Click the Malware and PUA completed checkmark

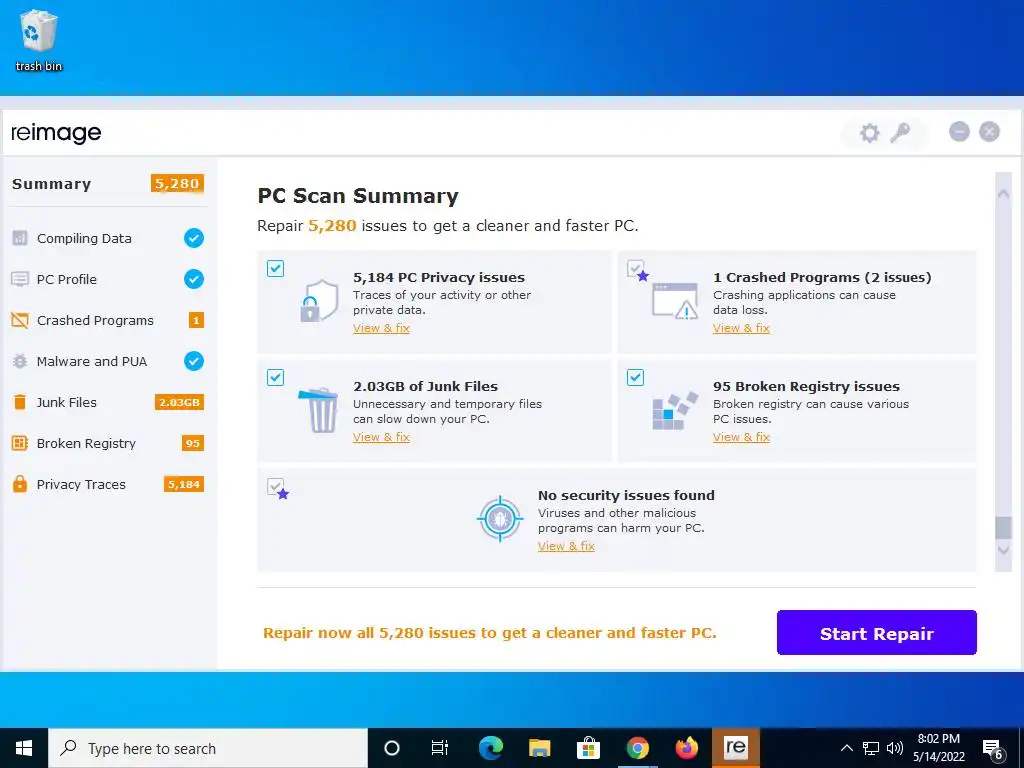[194, 361]
